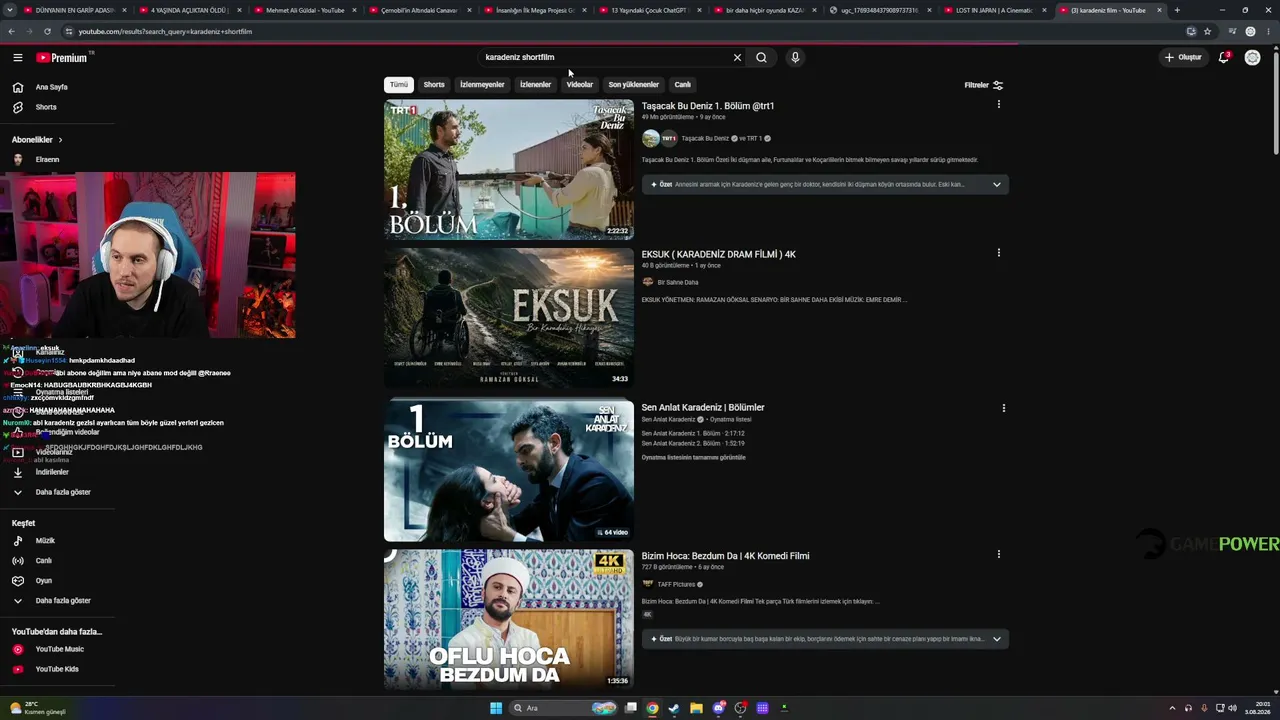Open the notifications bell
This screenshot has height=720, width=1280.
[x=1223, y=58]
